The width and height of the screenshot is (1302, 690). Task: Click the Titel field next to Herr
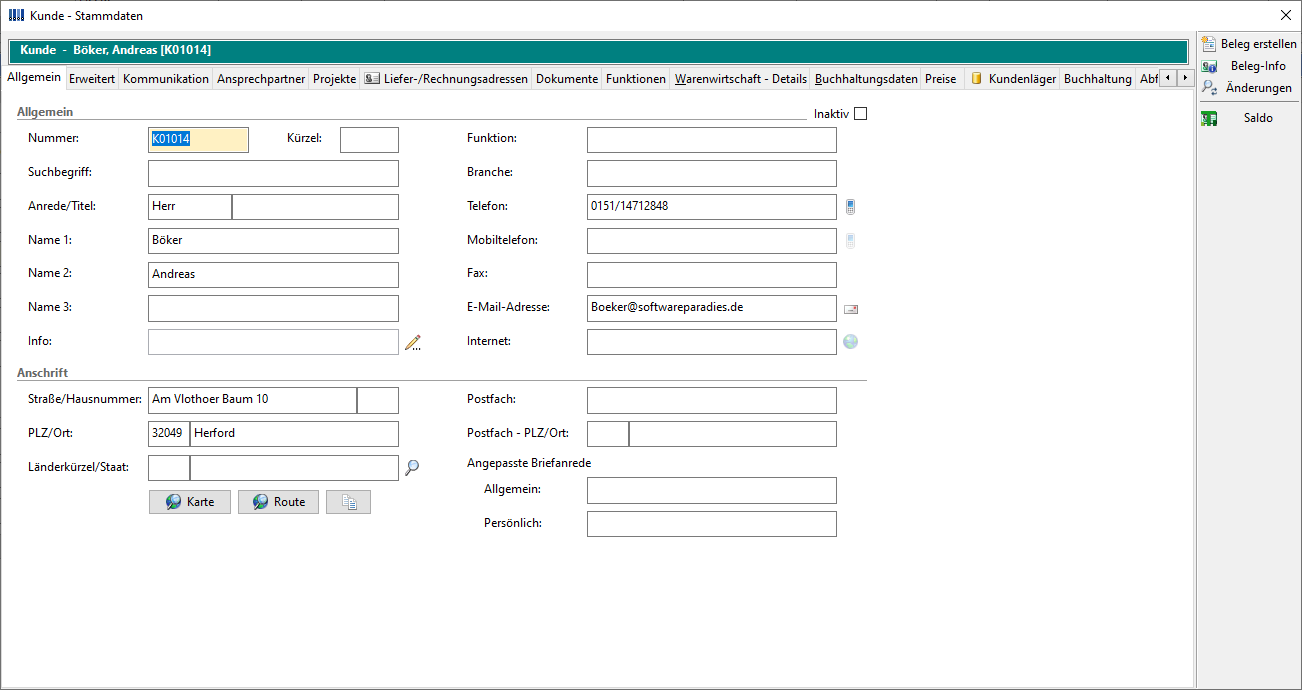(315, 207)
